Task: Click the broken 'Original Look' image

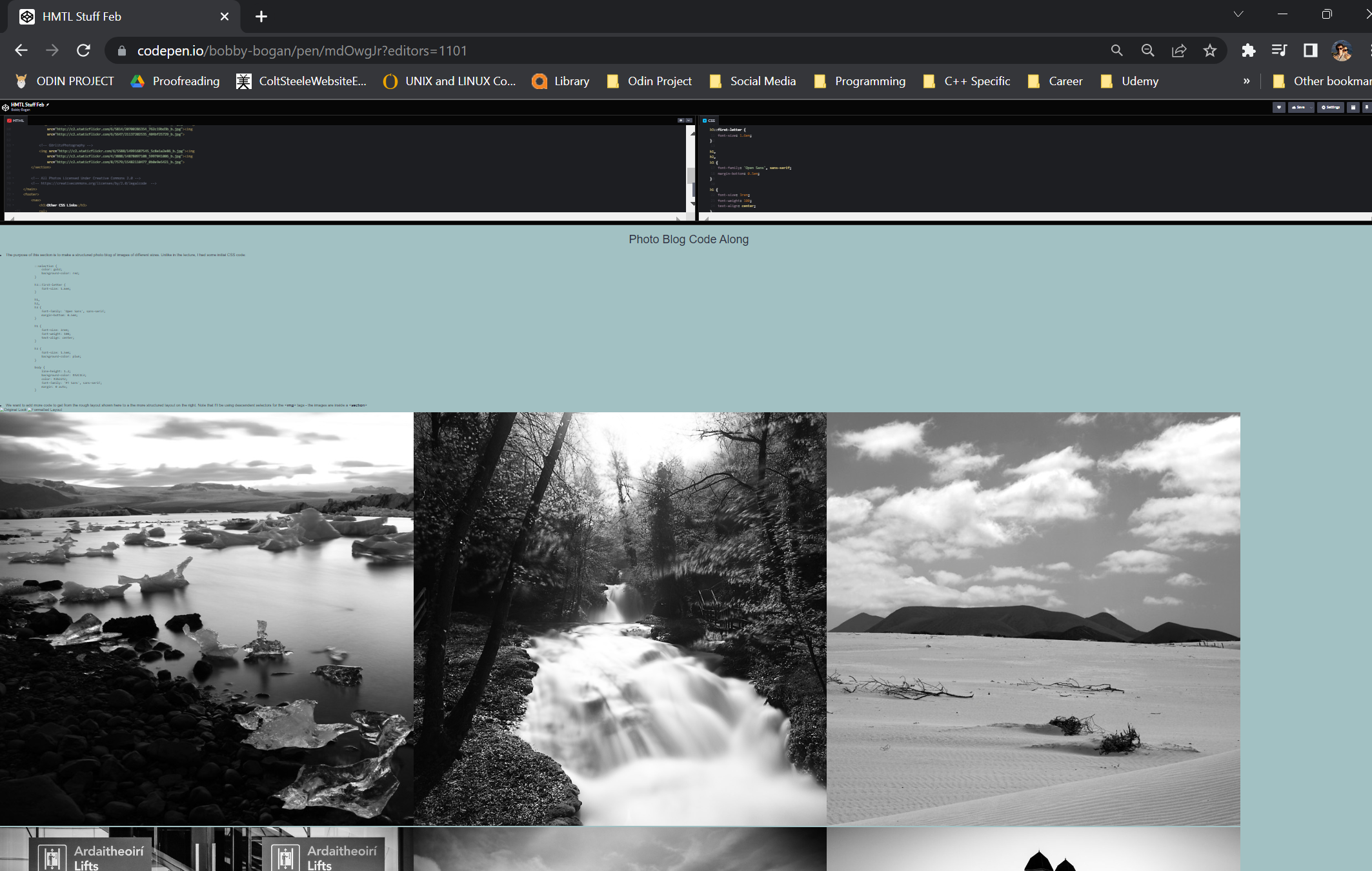Action: 14,410
